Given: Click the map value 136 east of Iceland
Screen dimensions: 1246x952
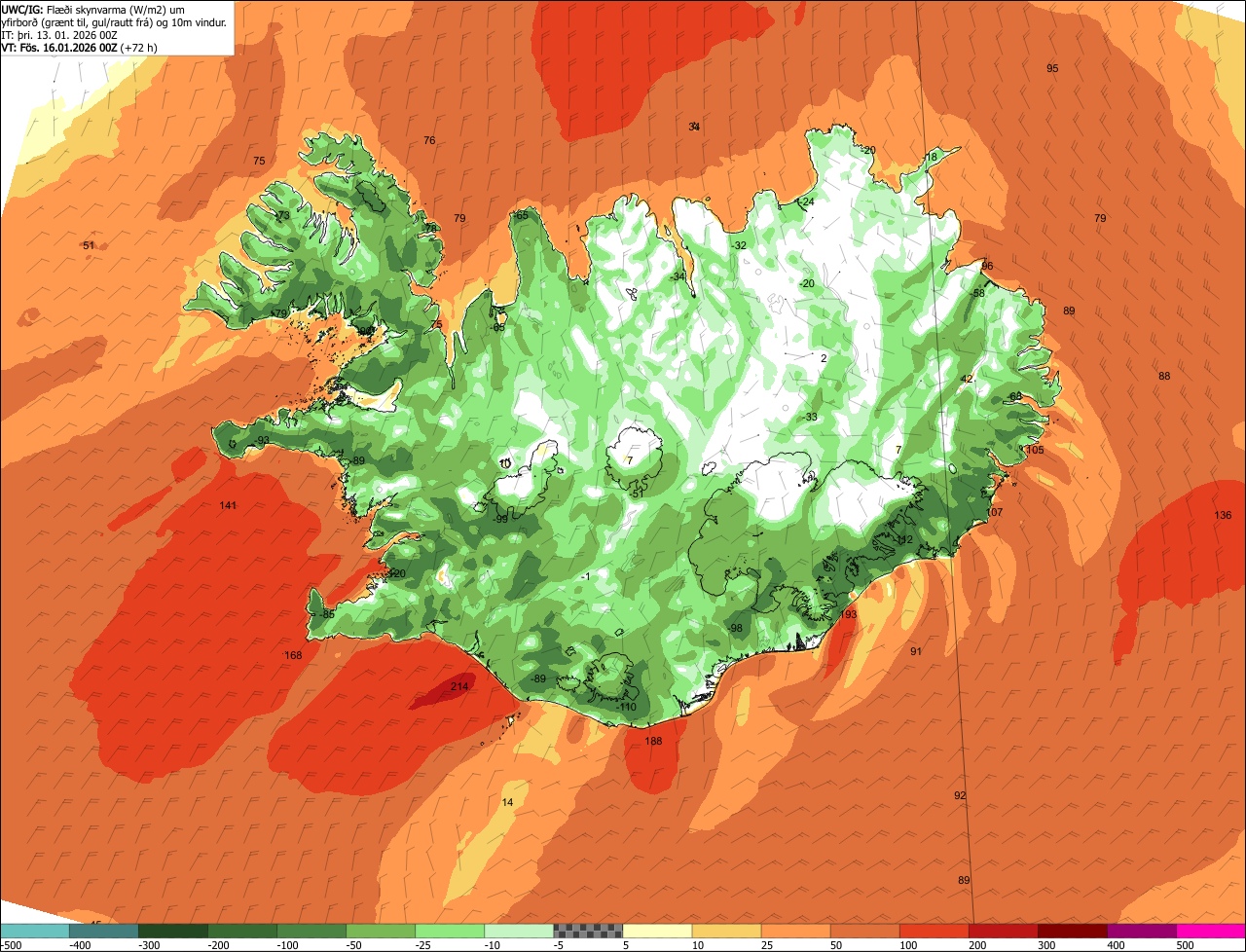Looking at the screenshot, I should [1223, 515].
